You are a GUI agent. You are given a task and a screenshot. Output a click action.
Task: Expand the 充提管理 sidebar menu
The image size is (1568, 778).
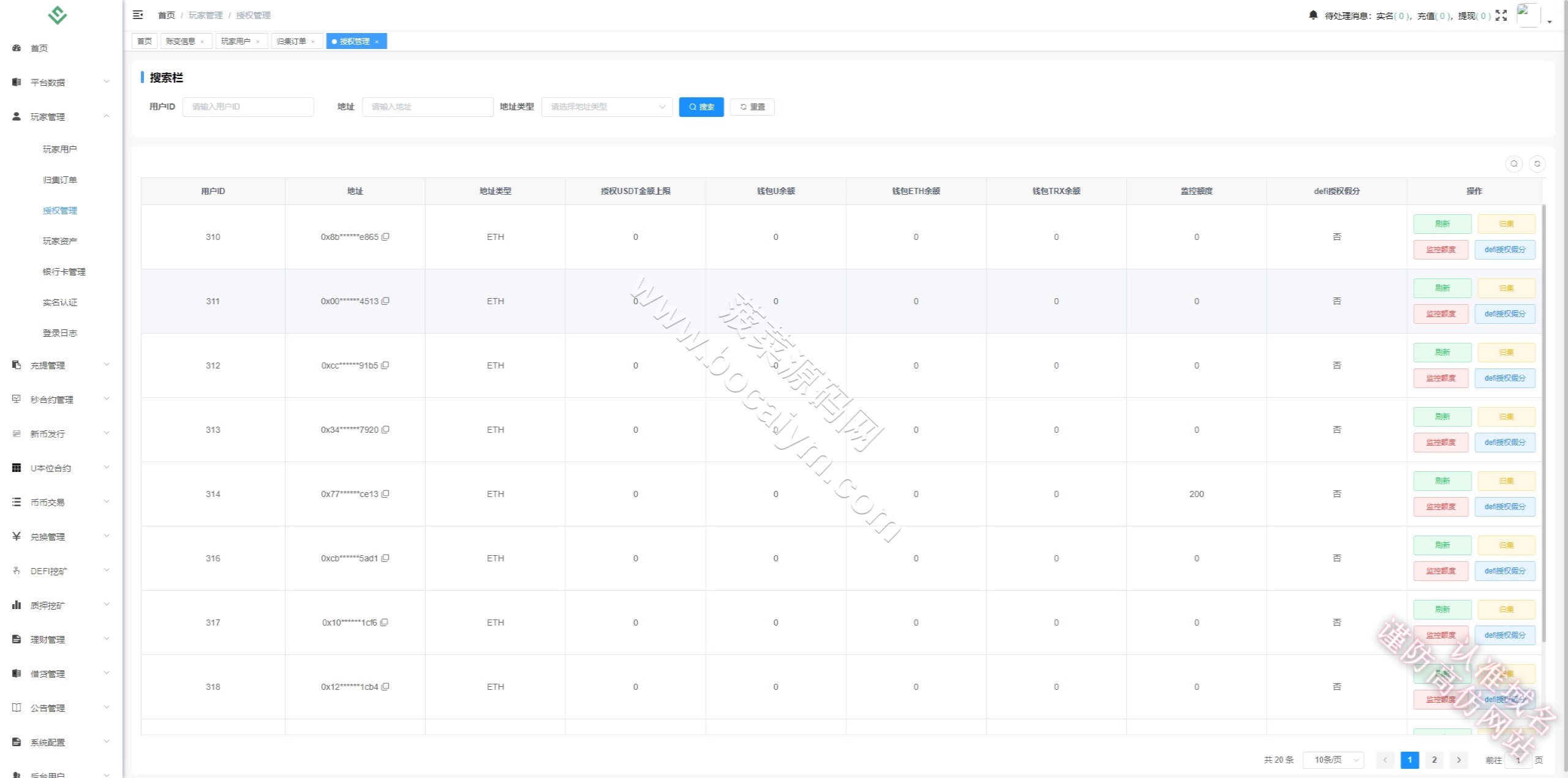click(61, 365)
